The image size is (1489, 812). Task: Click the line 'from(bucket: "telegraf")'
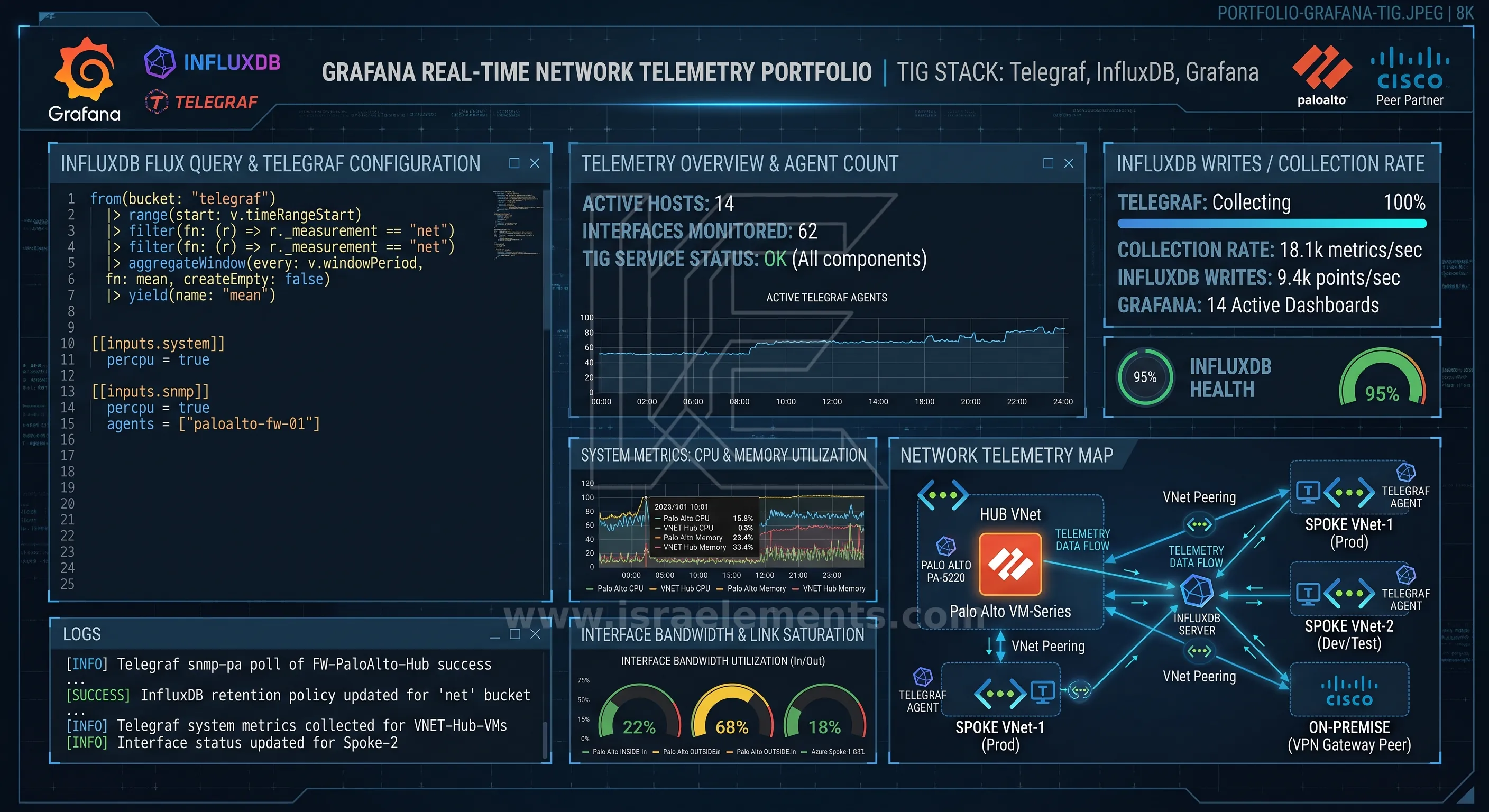[x=182, y=198]
